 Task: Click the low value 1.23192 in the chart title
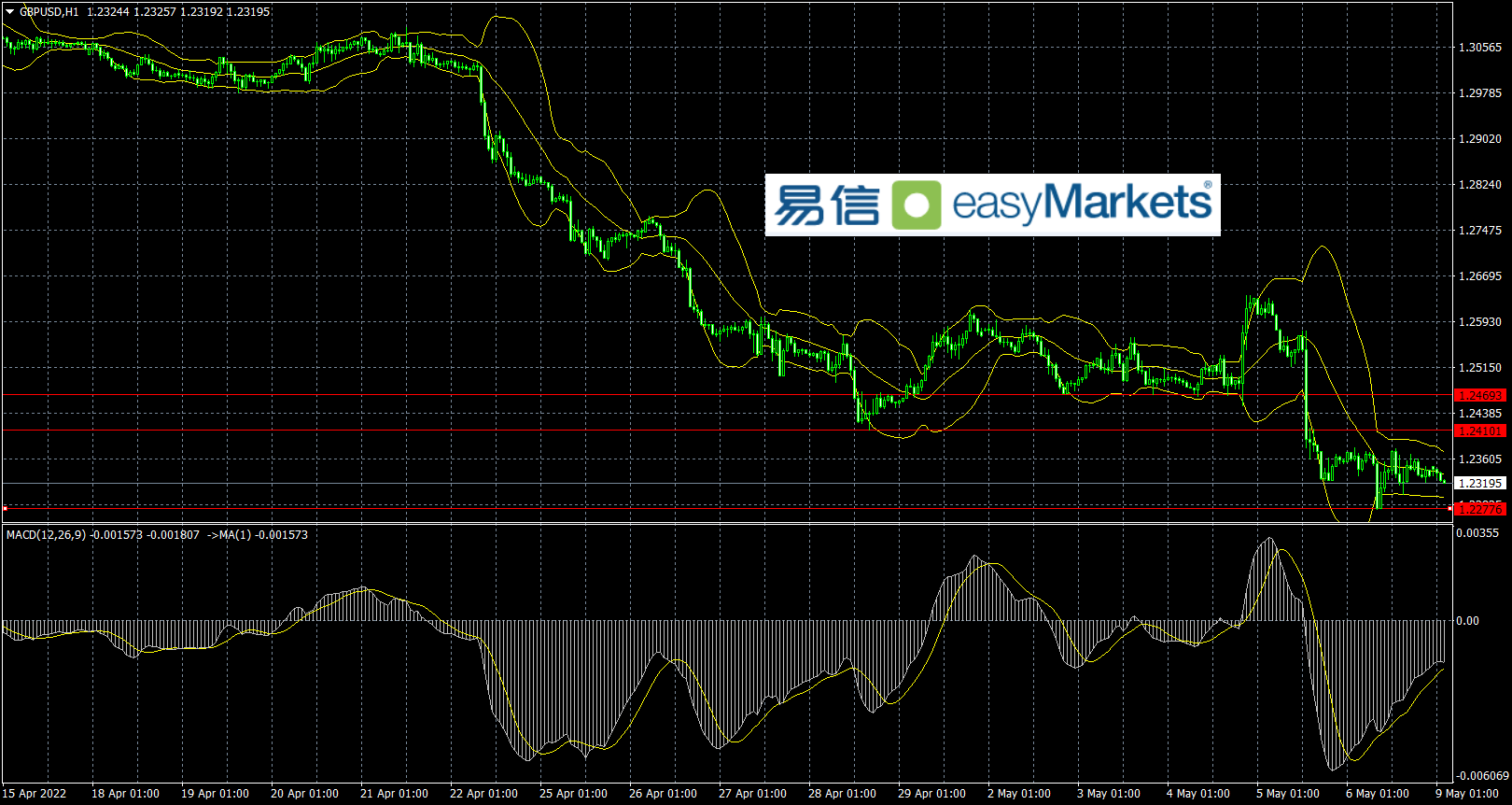200,12
